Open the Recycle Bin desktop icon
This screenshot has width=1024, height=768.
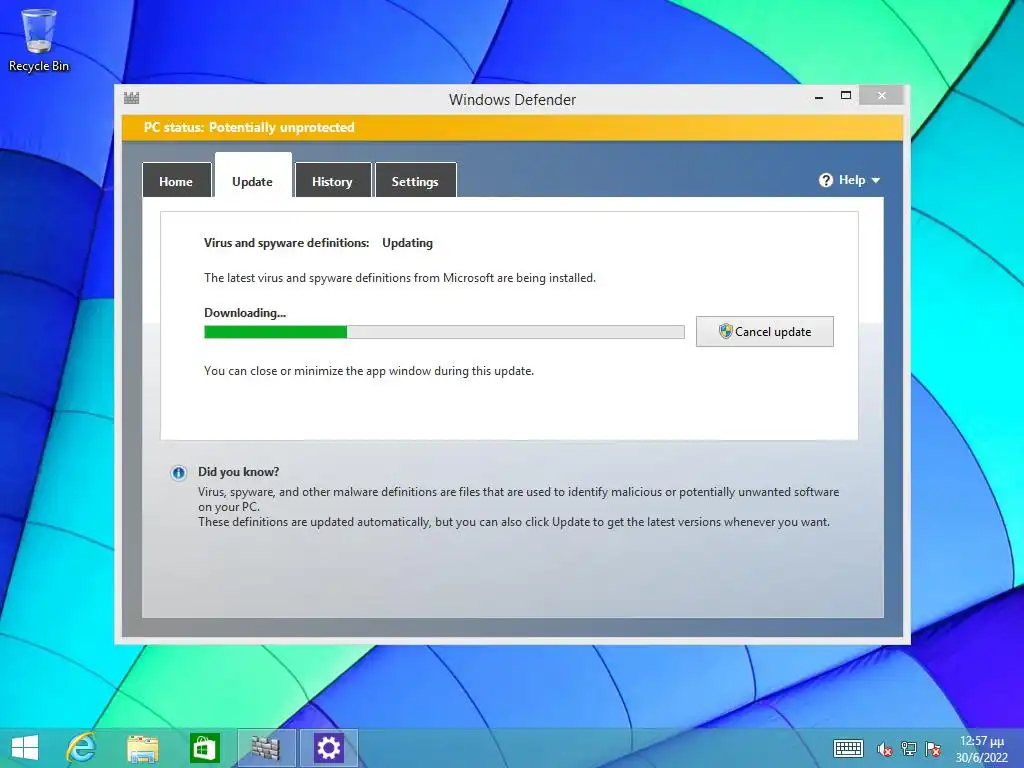pos(39,39)
